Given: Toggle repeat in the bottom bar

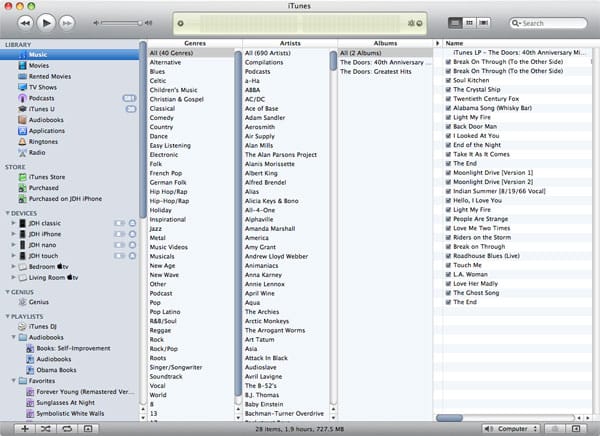Looking at the screenshot, I should point(67,429).
